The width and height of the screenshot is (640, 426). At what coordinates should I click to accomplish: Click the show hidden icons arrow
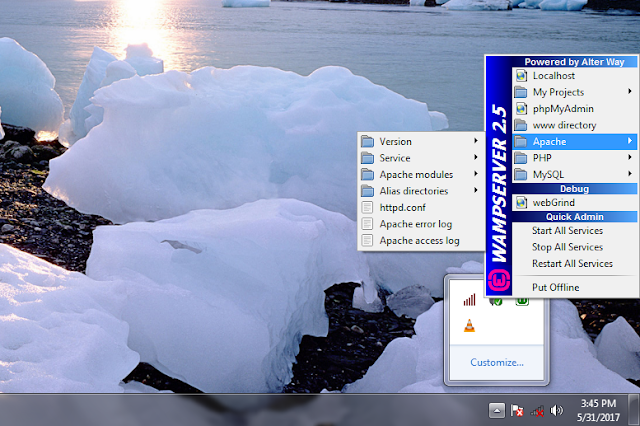[x=497, y=410]
